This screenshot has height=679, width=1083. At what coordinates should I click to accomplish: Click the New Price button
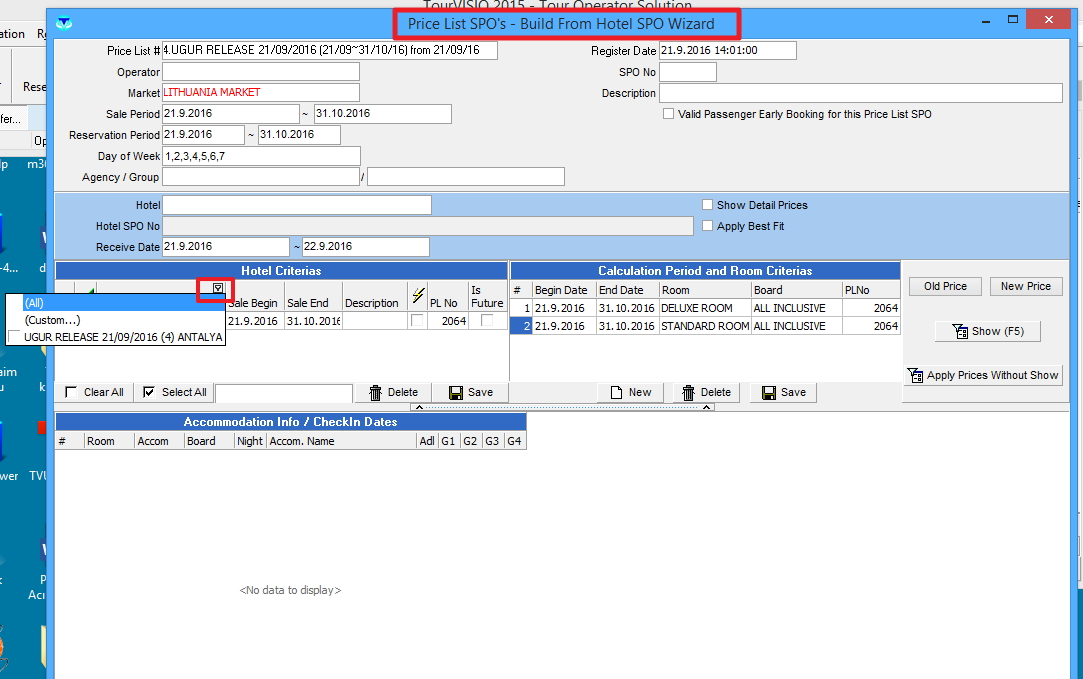point(1026,286)
